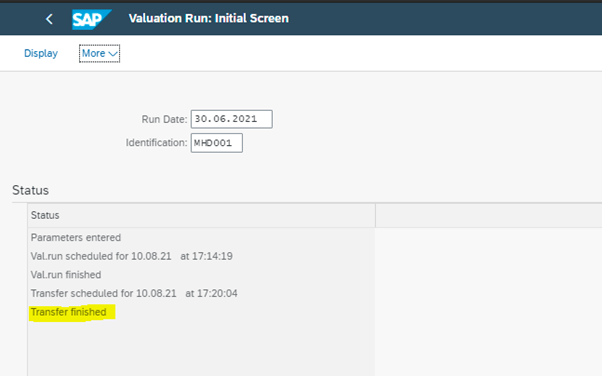Click the 'Identification:' label

click(x=156, y=143)
